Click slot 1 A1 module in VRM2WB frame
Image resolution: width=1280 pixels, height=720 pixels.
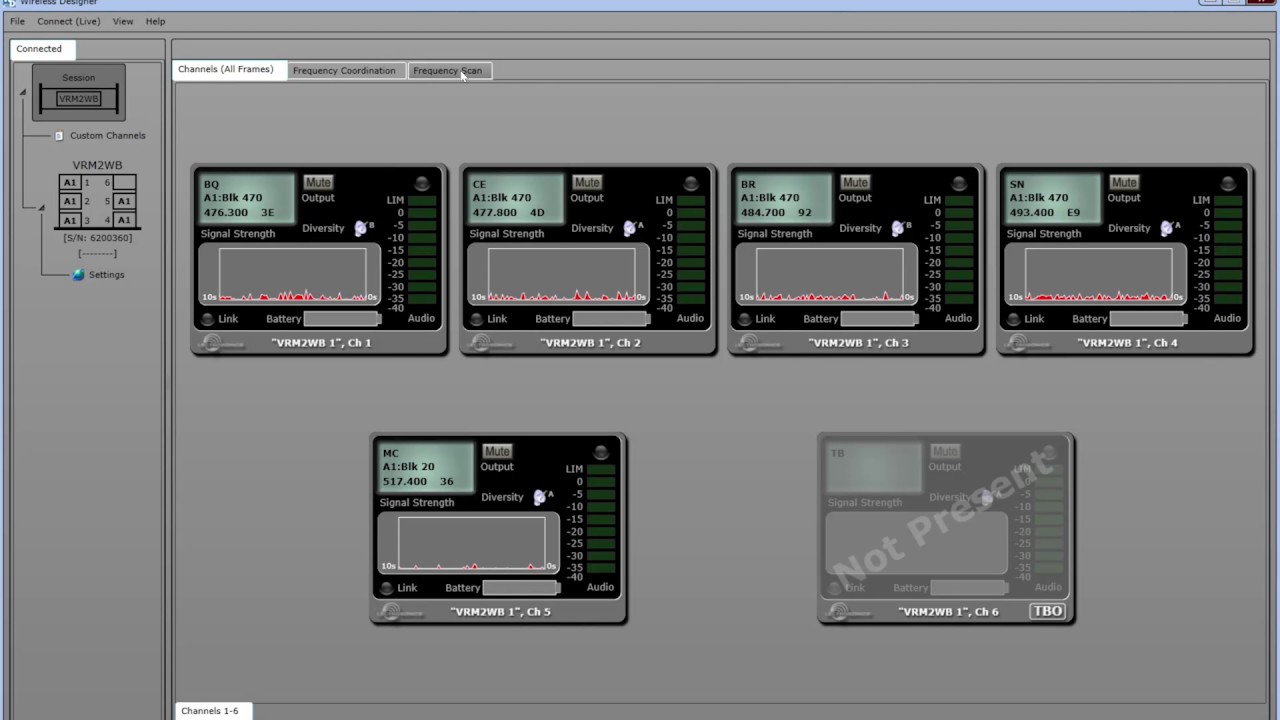(x=69, y=183)
